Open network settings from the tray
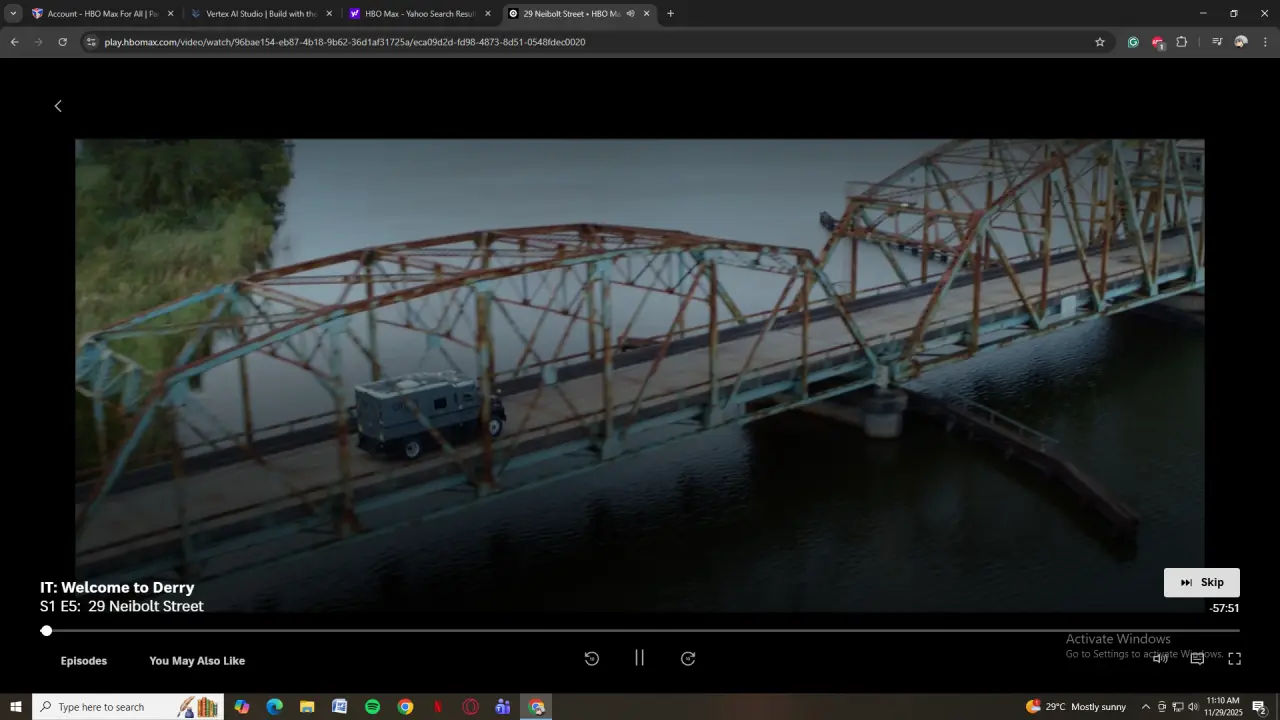The height and width of the screenshot is (720, 1280). click(x=1177, y=707)
